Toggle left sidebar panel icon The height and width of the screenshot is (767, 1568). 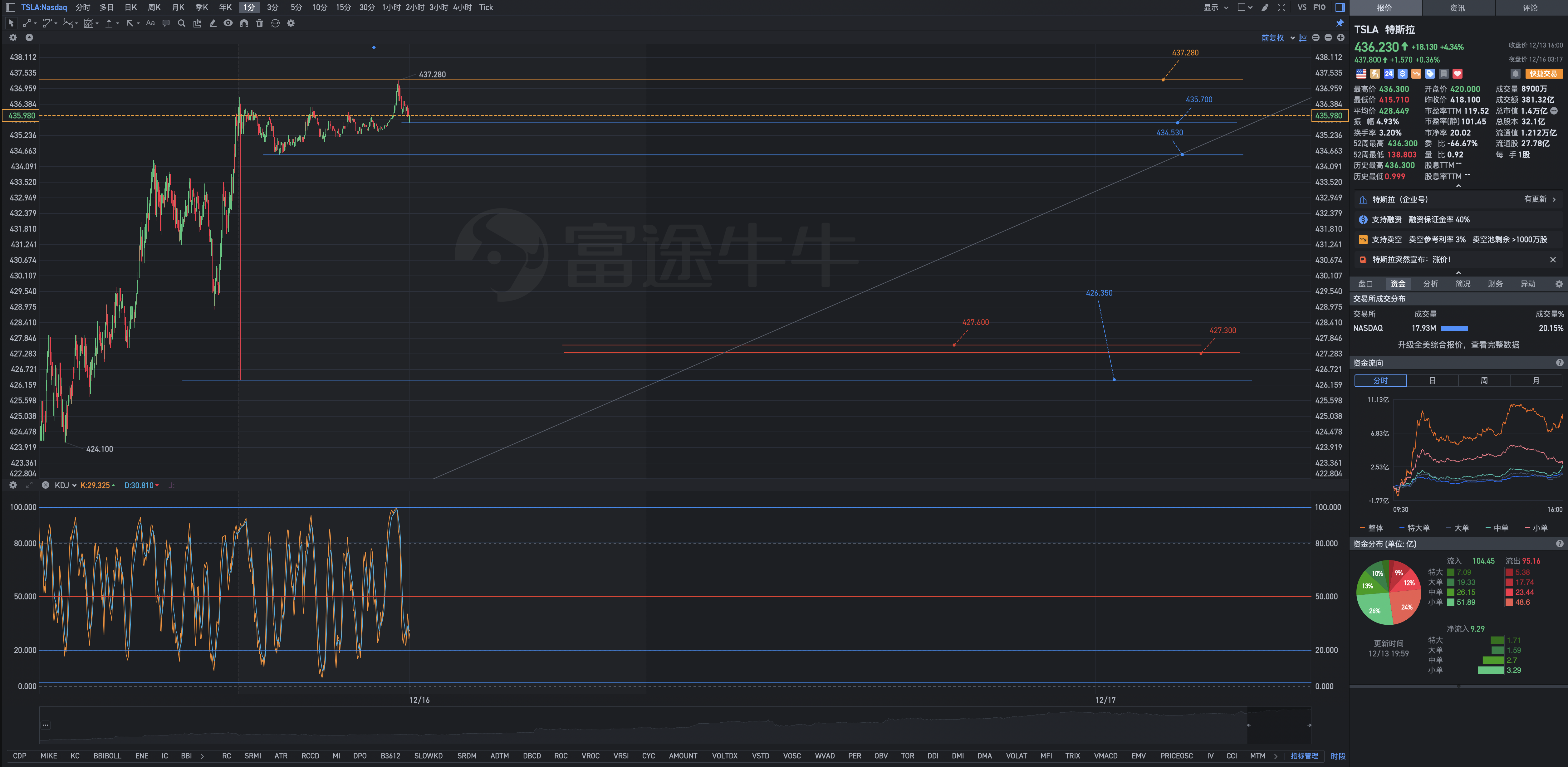pyautogui.click(x=10, y=7)
